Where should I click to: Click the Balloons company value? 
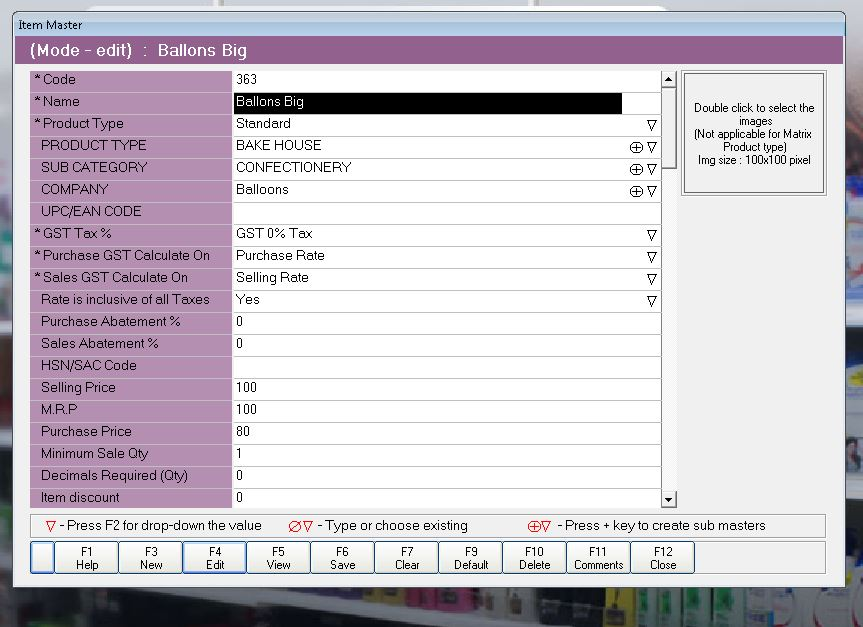262,189
